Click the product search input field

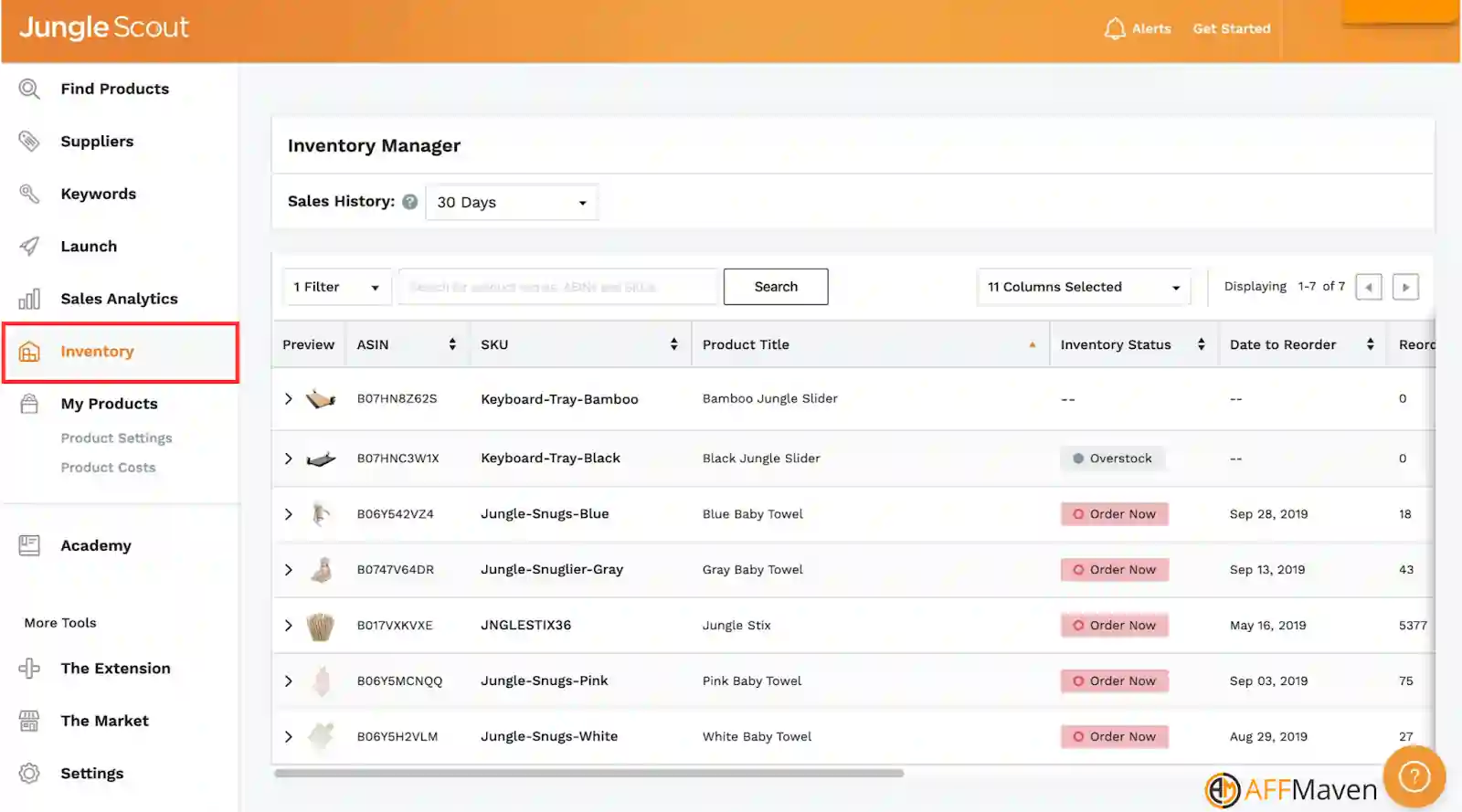(x=559, y=287)
